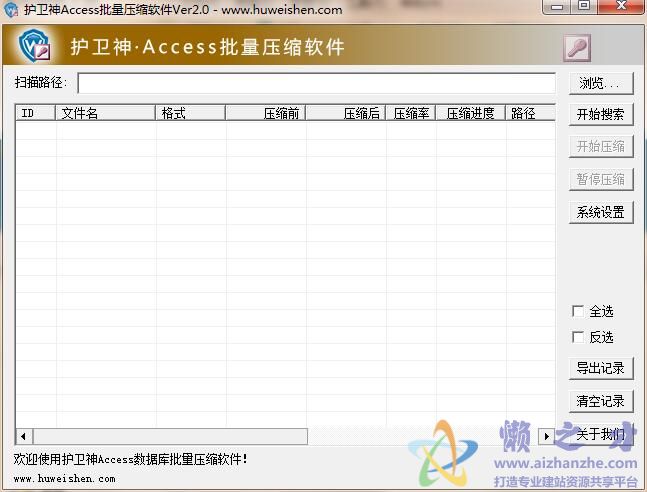Open the 关于我们 about button
The image size is (647, 492).
click(x=601, y=434)
